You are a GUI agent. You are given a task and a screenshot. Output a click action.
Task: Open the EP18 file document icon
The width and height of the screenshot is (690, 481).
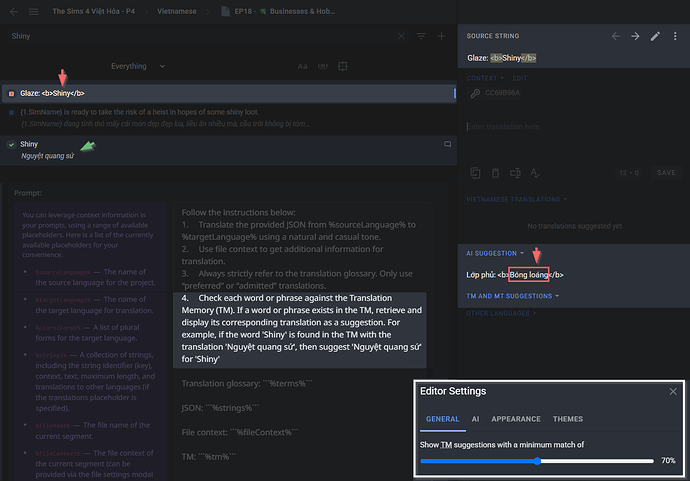coord(225,11)
